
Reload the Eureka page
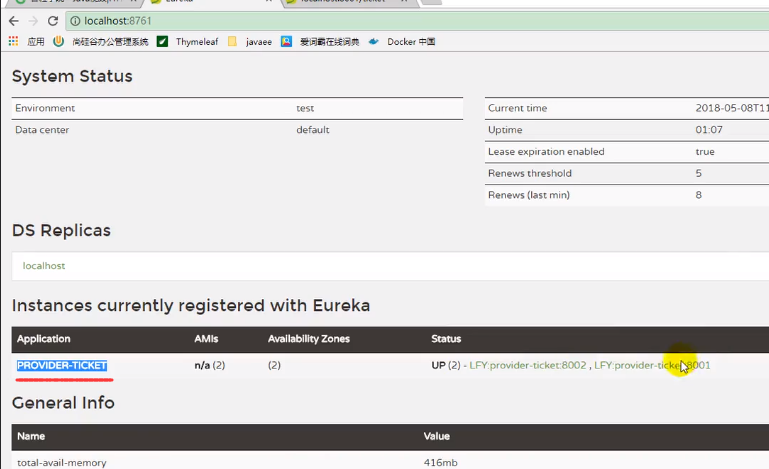point(53,21)
